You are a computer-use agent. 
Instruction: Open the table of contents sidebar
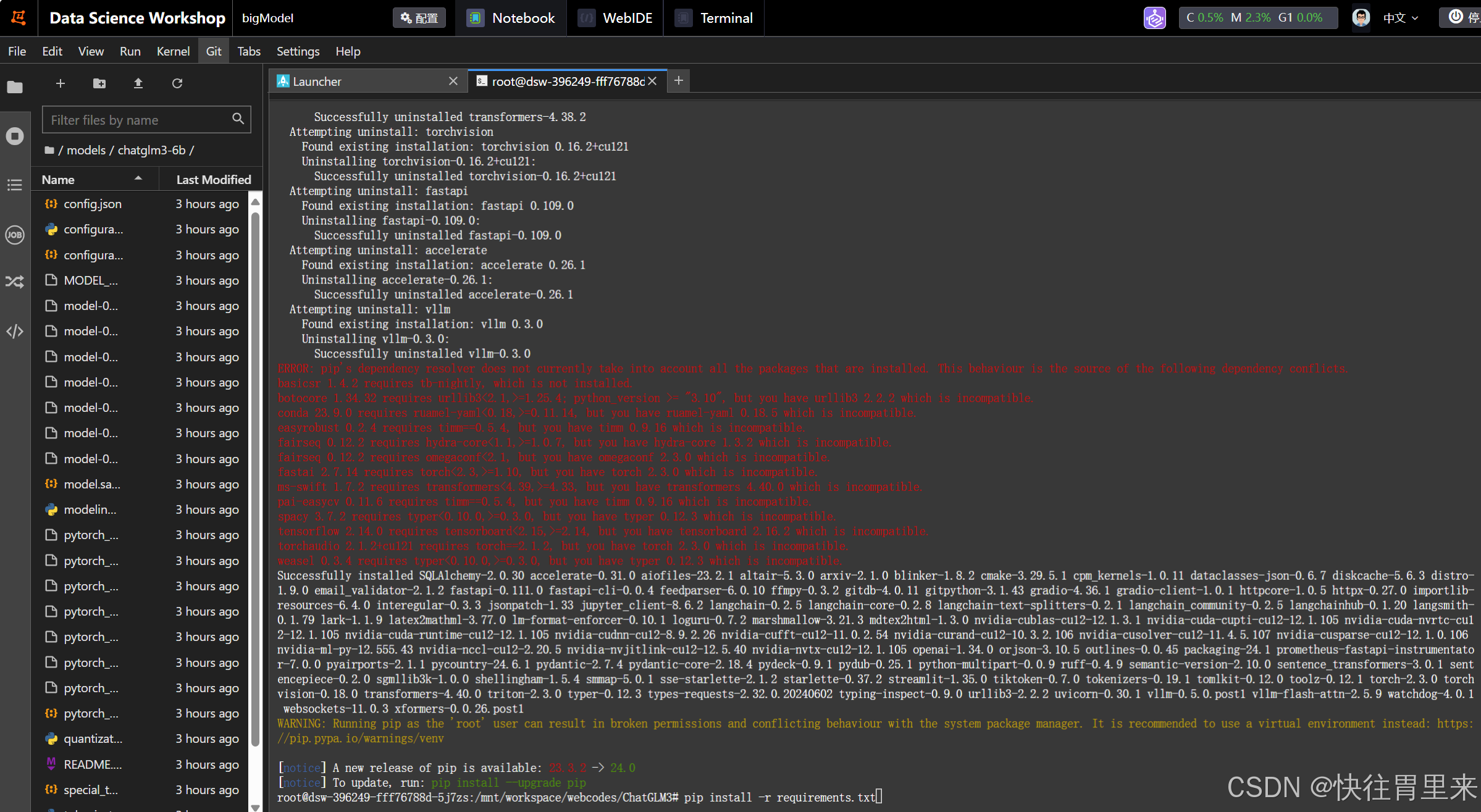15,185
